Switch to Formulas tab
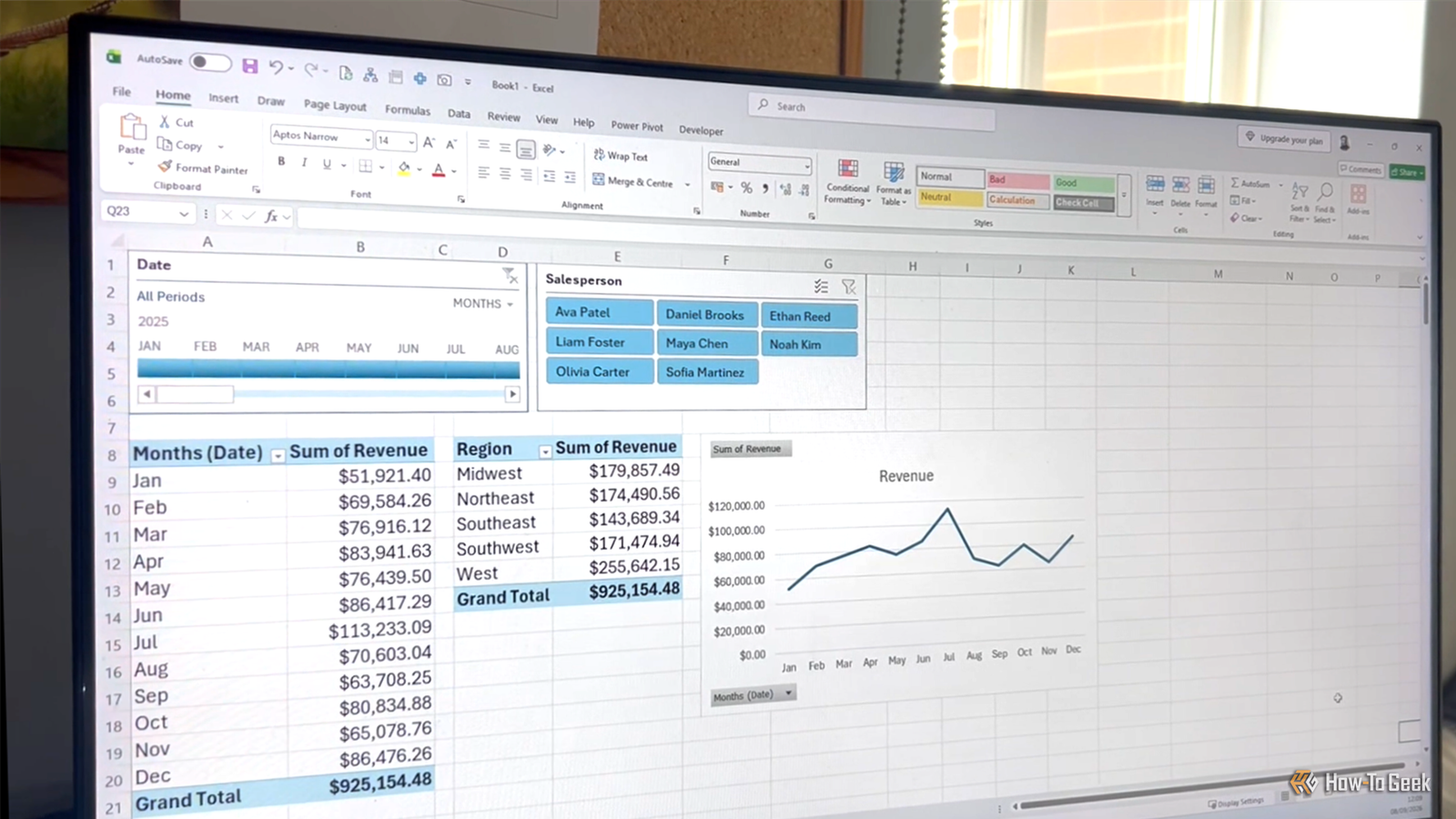The image size is (1456, 819). [408, 109]
